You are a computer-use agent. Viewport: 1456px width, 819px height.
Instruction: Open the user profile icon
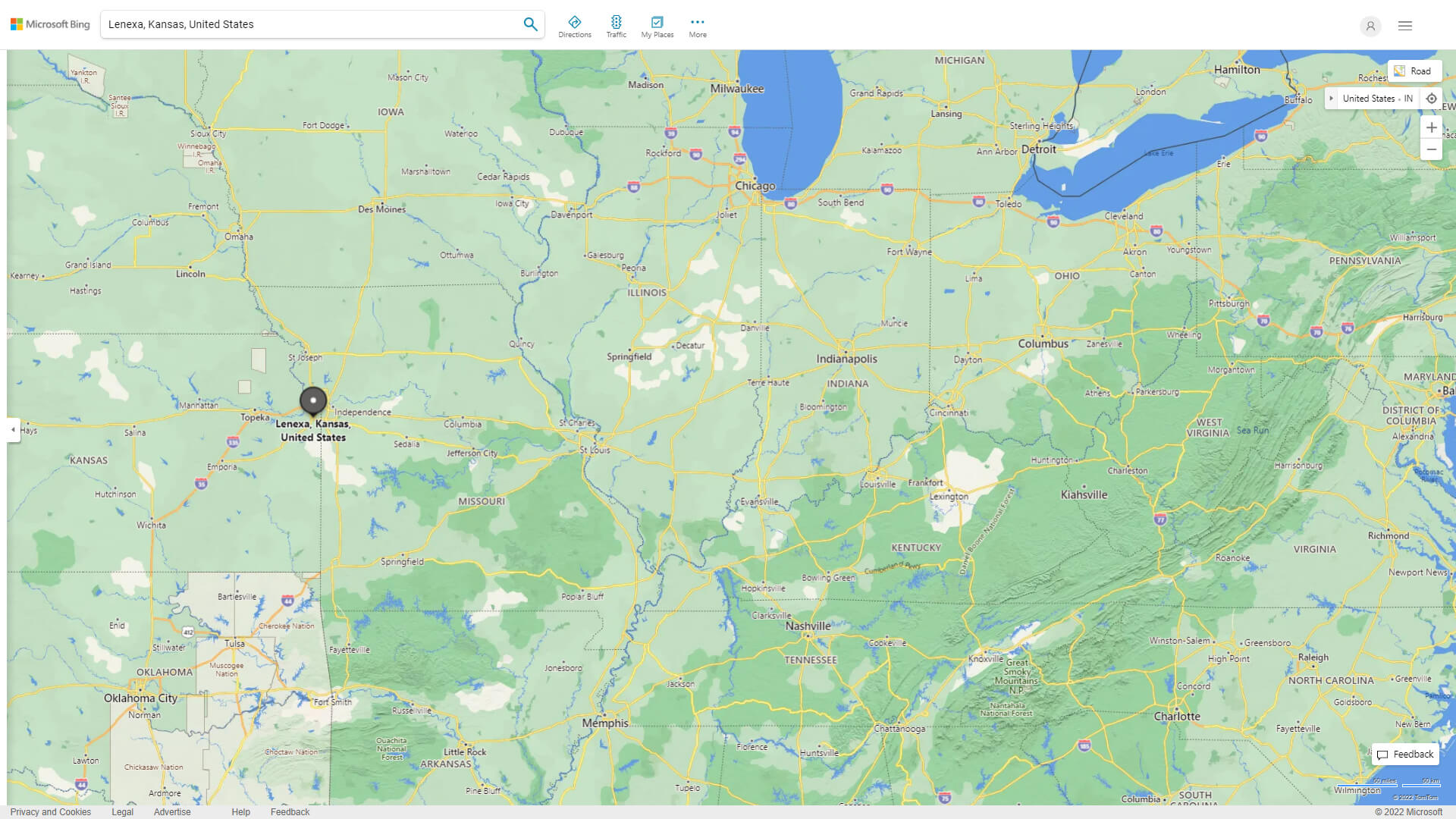1370,27
